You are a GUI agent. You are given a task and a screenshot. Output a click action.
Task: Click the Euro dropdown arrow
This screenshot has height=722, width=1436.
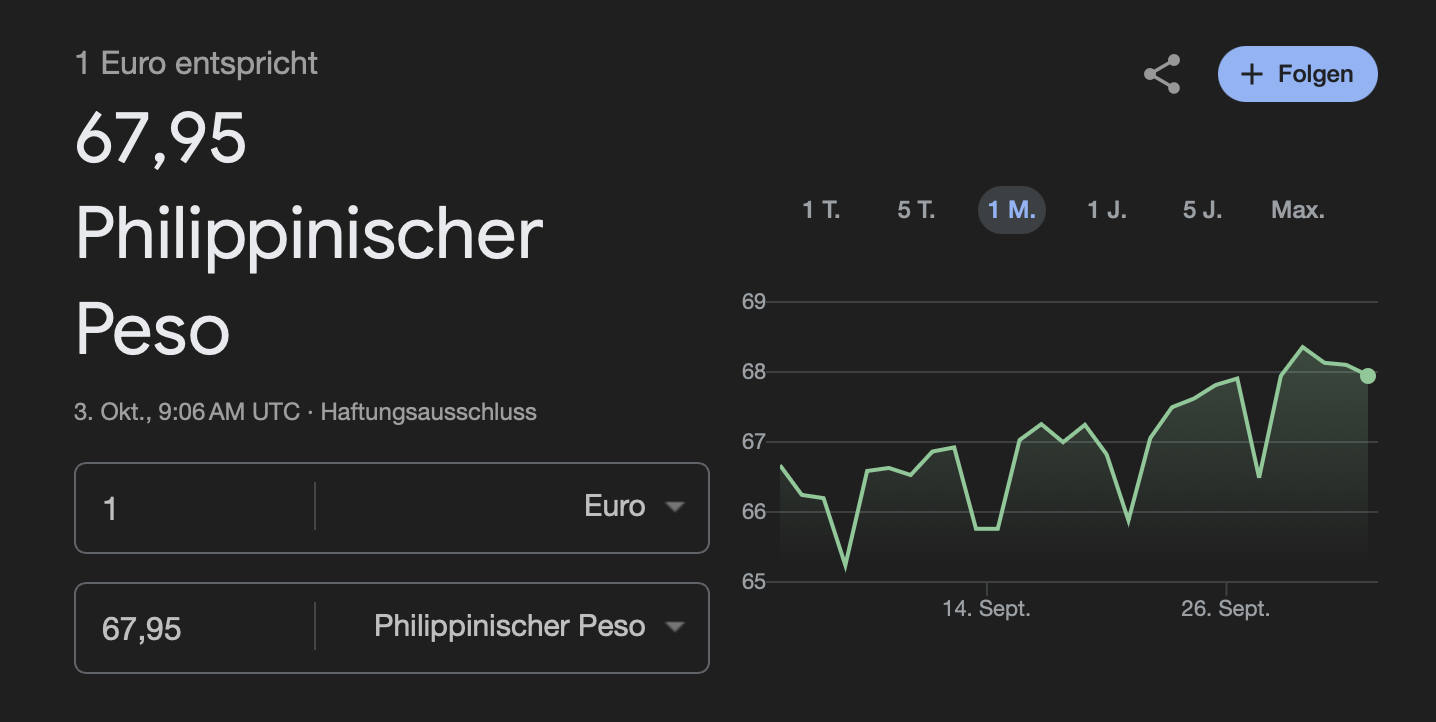675,507
